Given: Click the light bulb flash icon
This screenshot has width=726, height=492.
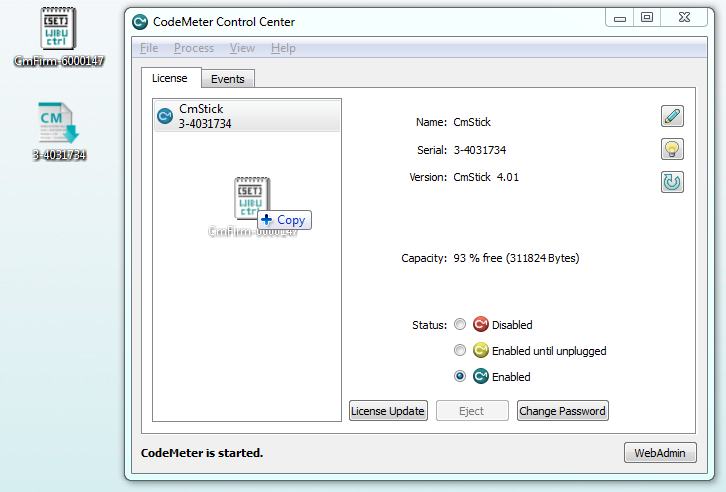Looking at the screenshot, I should pyautogui.click(x=672, y=149).
